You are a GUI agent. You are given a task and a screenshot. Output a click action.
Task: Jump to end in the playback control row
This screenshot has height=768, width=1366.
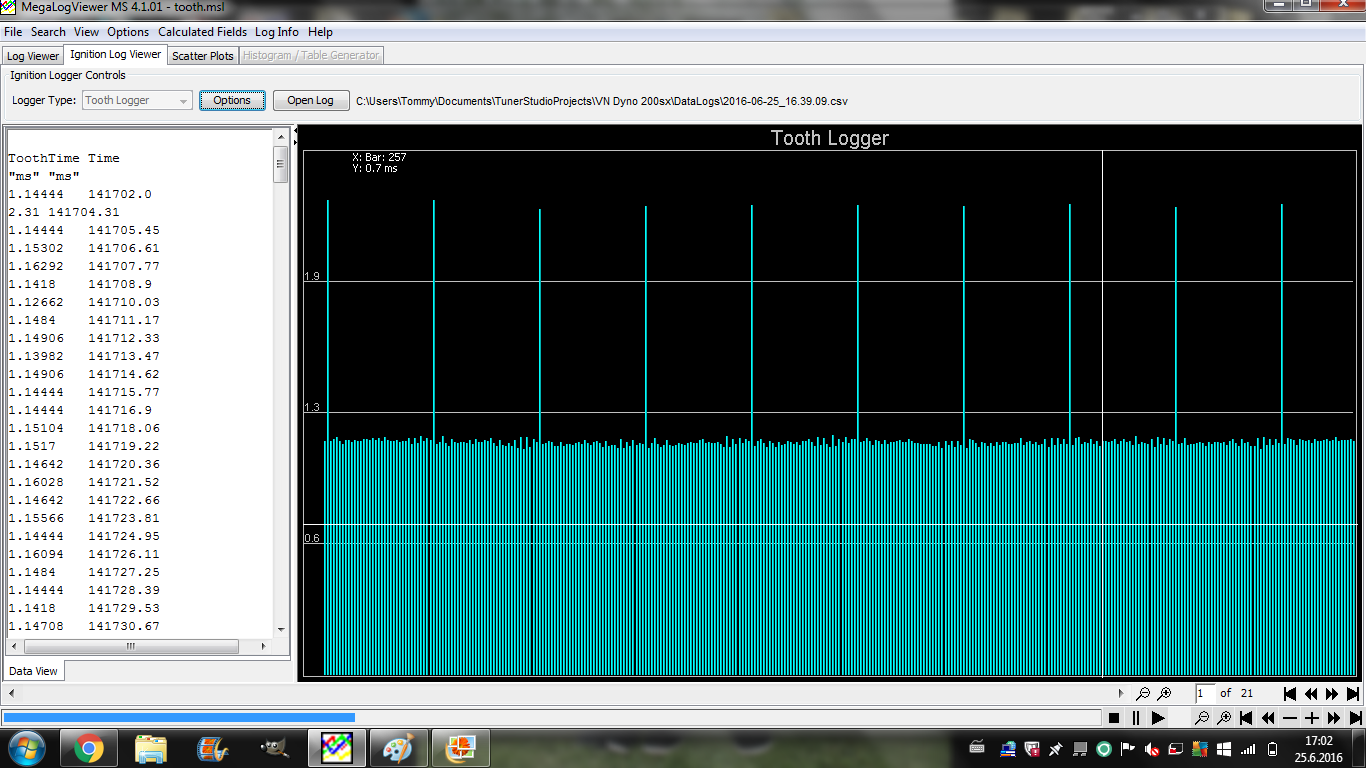[x=1355, y=717]
